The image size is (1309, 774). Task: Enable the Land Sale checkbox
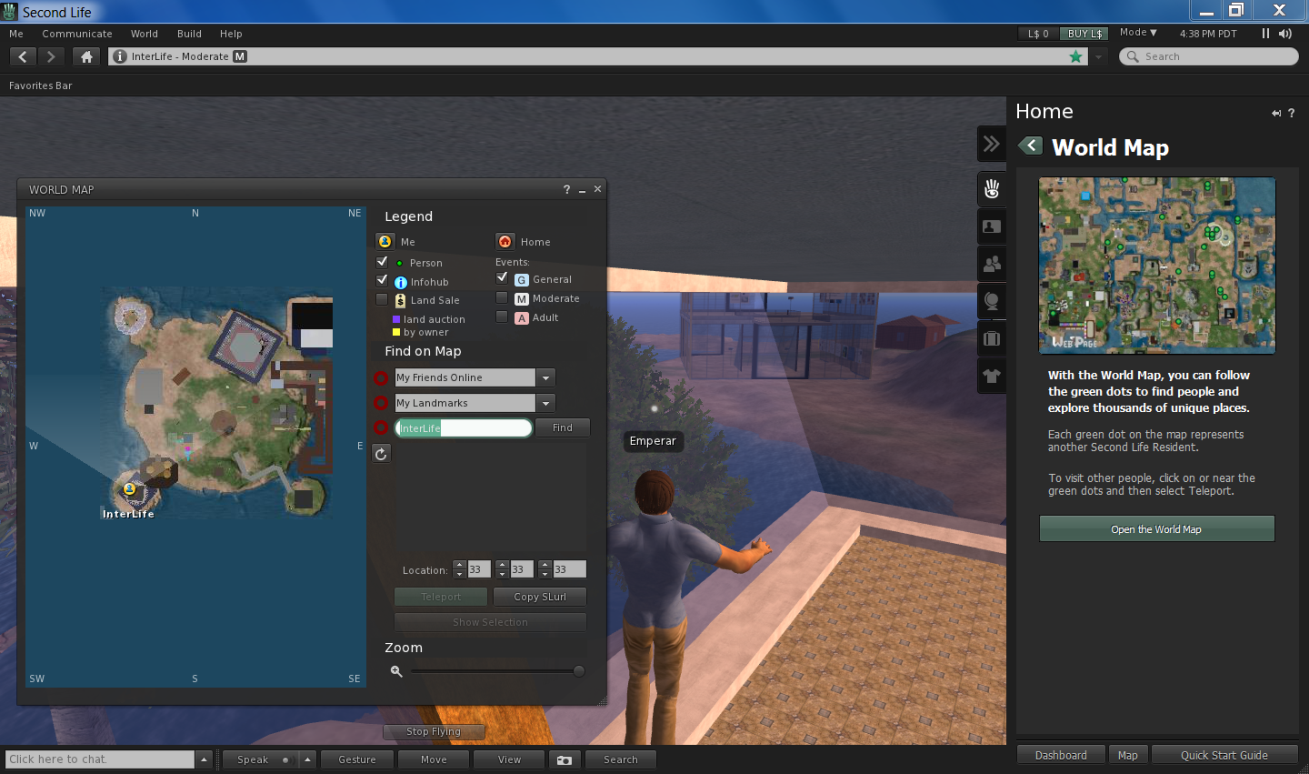381,299
